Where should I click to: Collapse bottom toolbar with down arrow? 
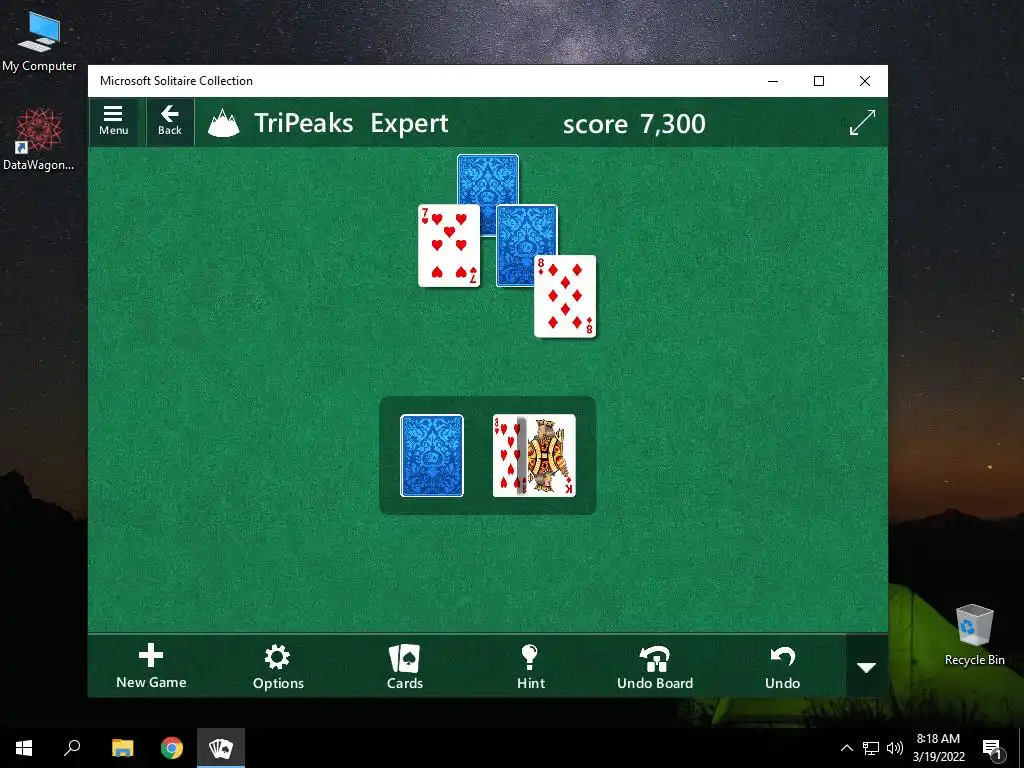pos(867,667)
